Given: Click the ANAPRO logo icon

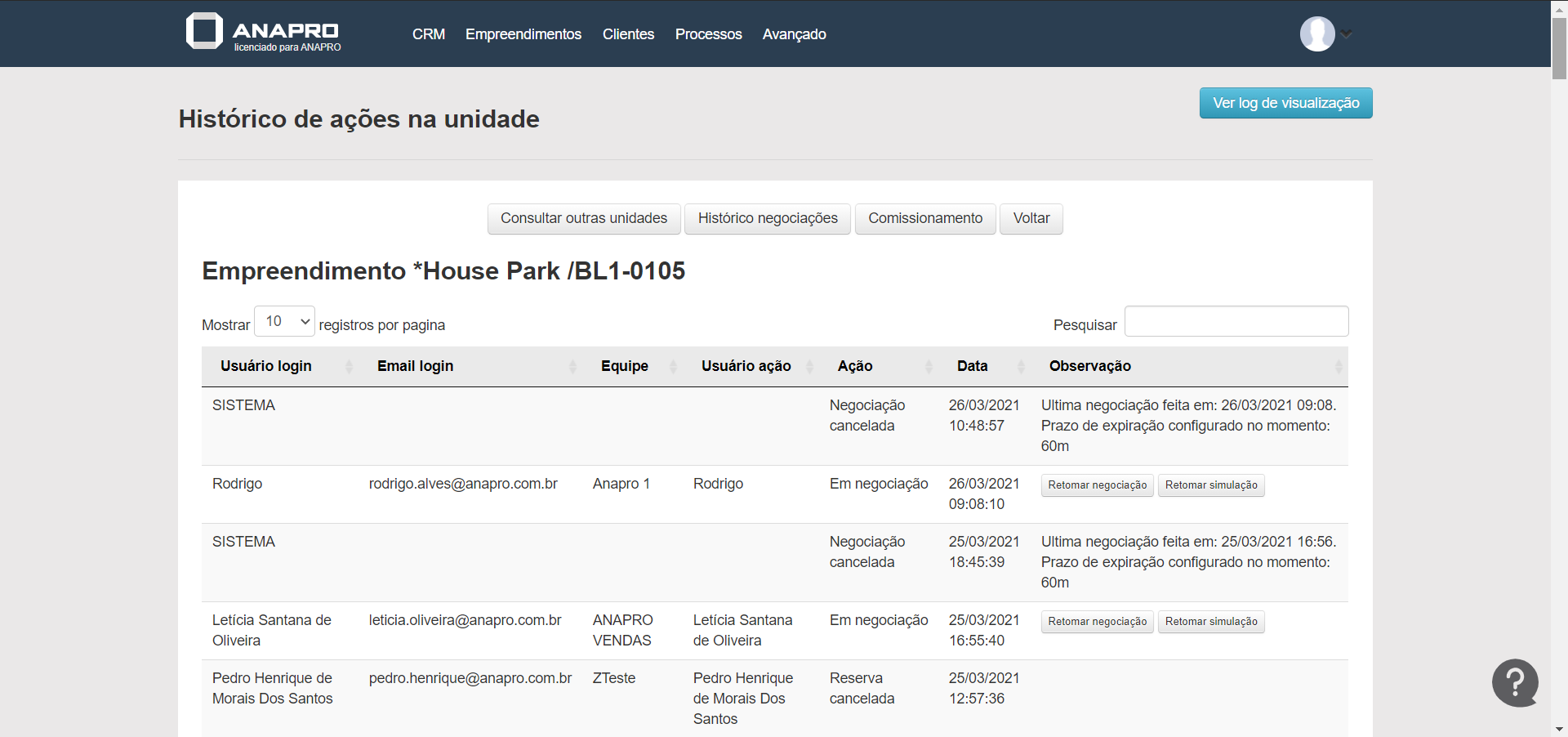Looking at the screenshot, I should coord(204,31).
